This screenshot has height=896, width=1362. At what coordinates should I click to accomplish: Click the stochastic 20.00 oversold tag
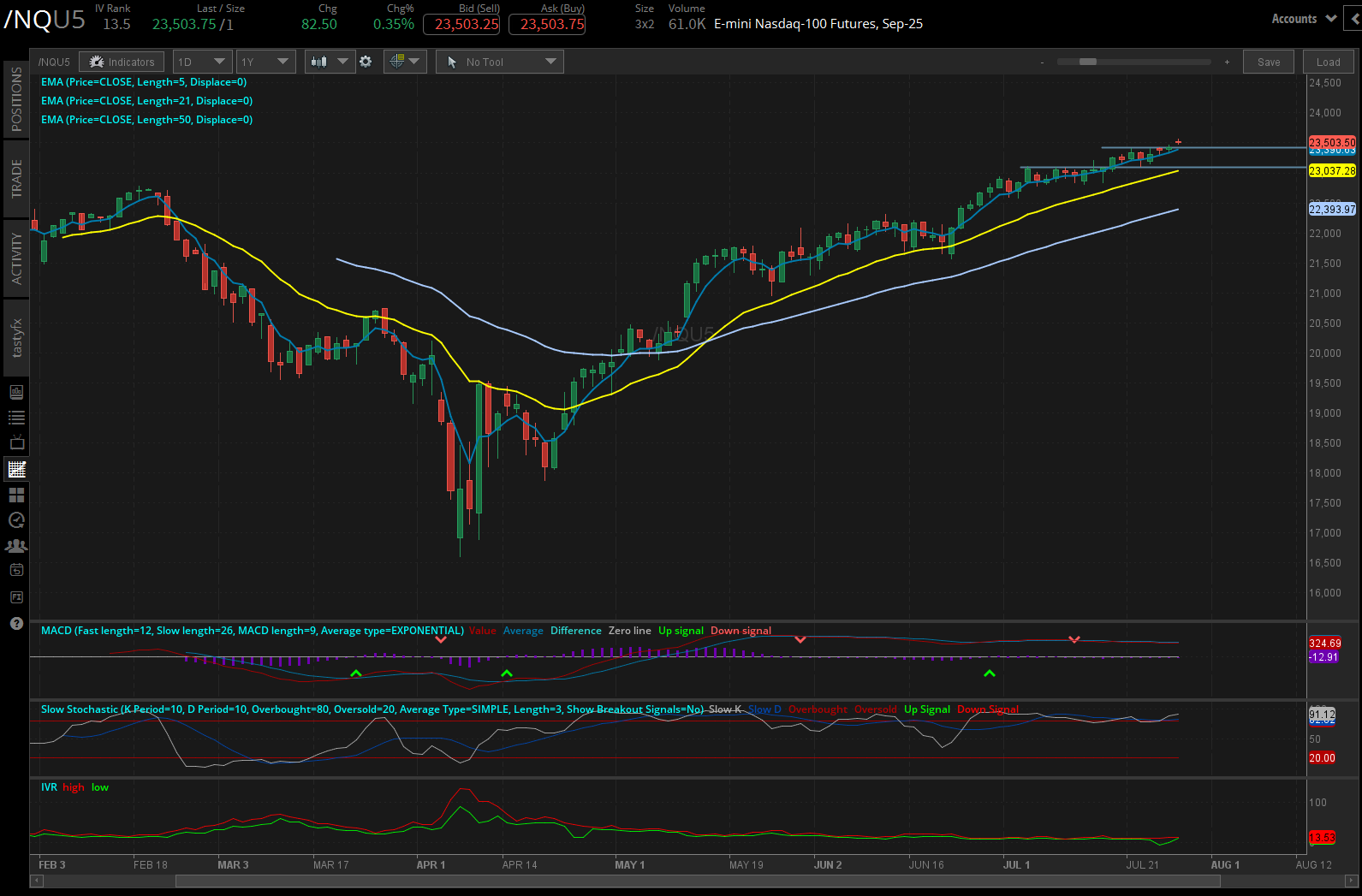(x=1322, y=758)
